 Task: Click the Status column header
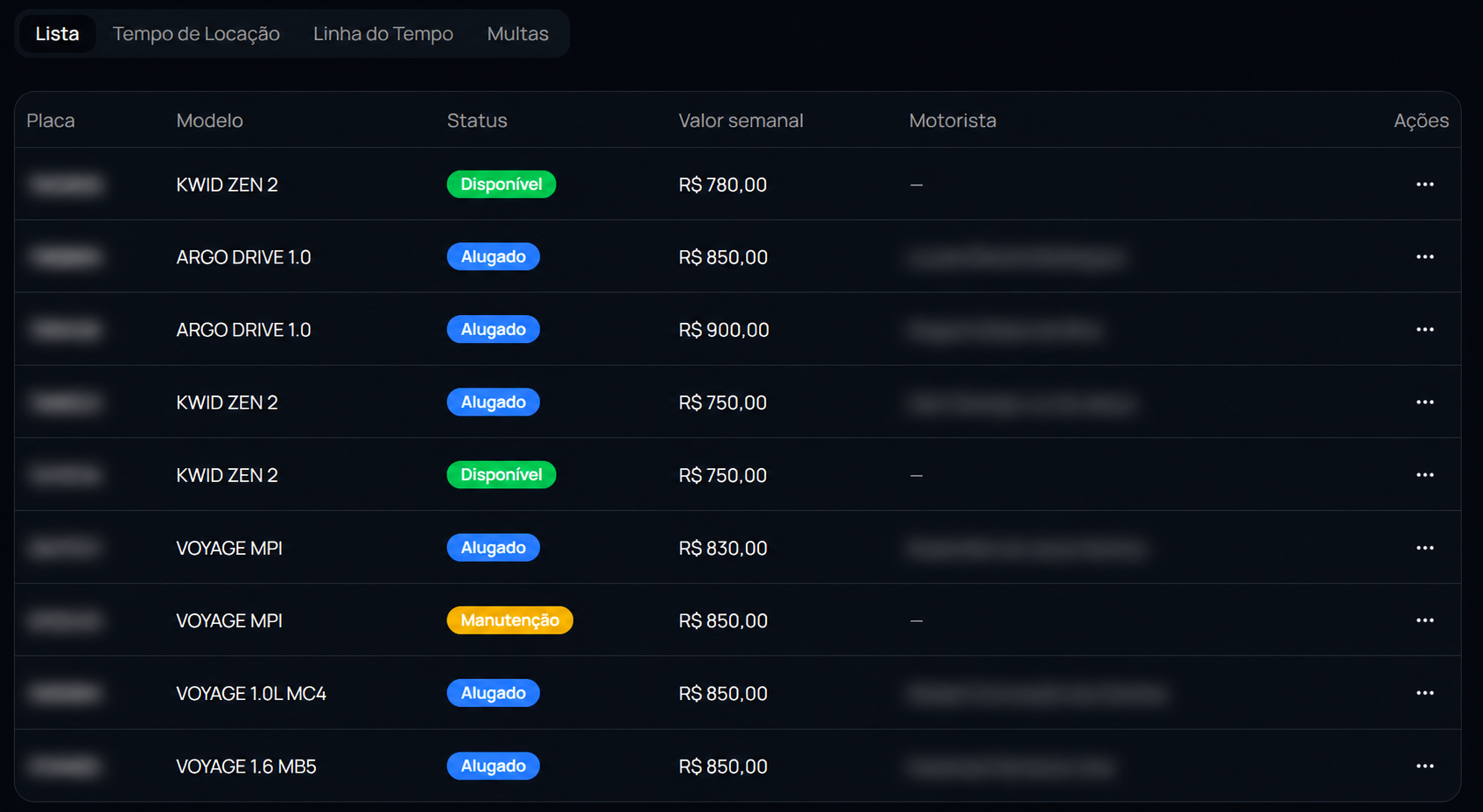pos(477,121)
